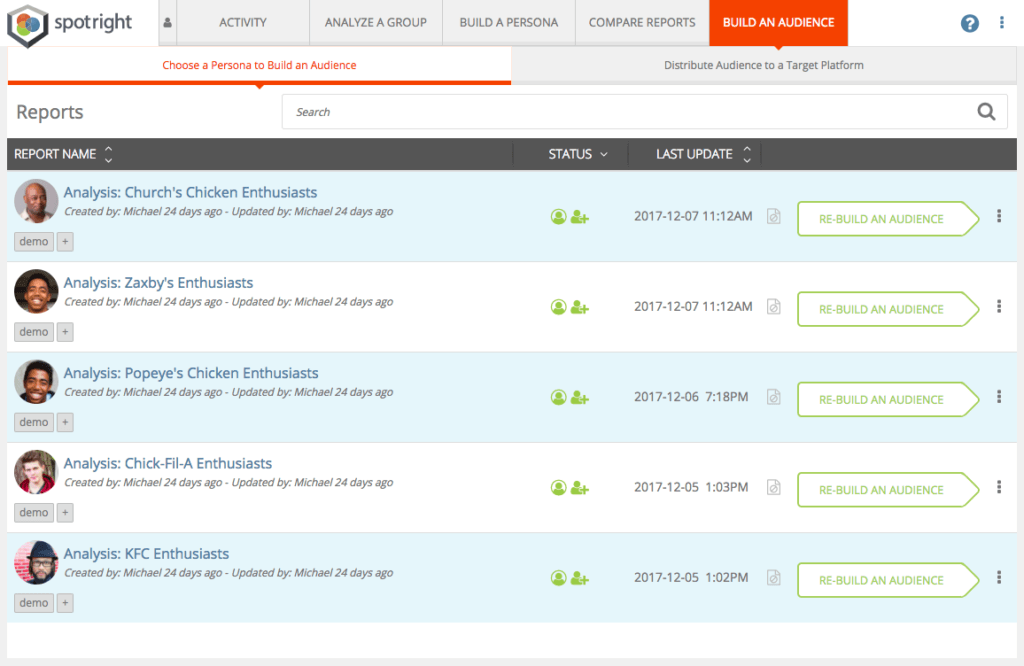Open the top-right vertical dots menu

[x=1002, y=23]
